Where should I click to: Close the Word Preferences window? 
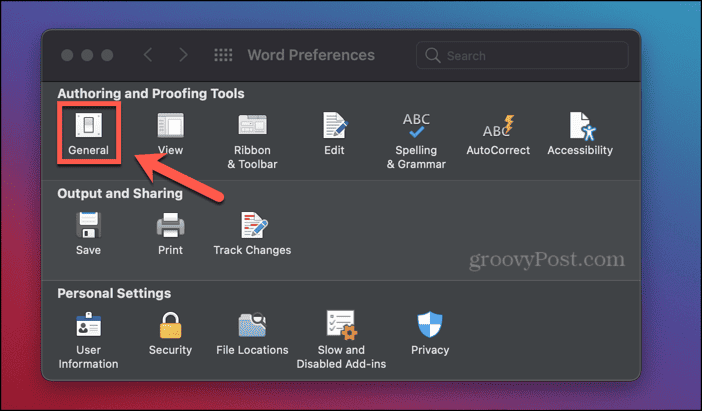pyautogui.click(x=67, y=55)
